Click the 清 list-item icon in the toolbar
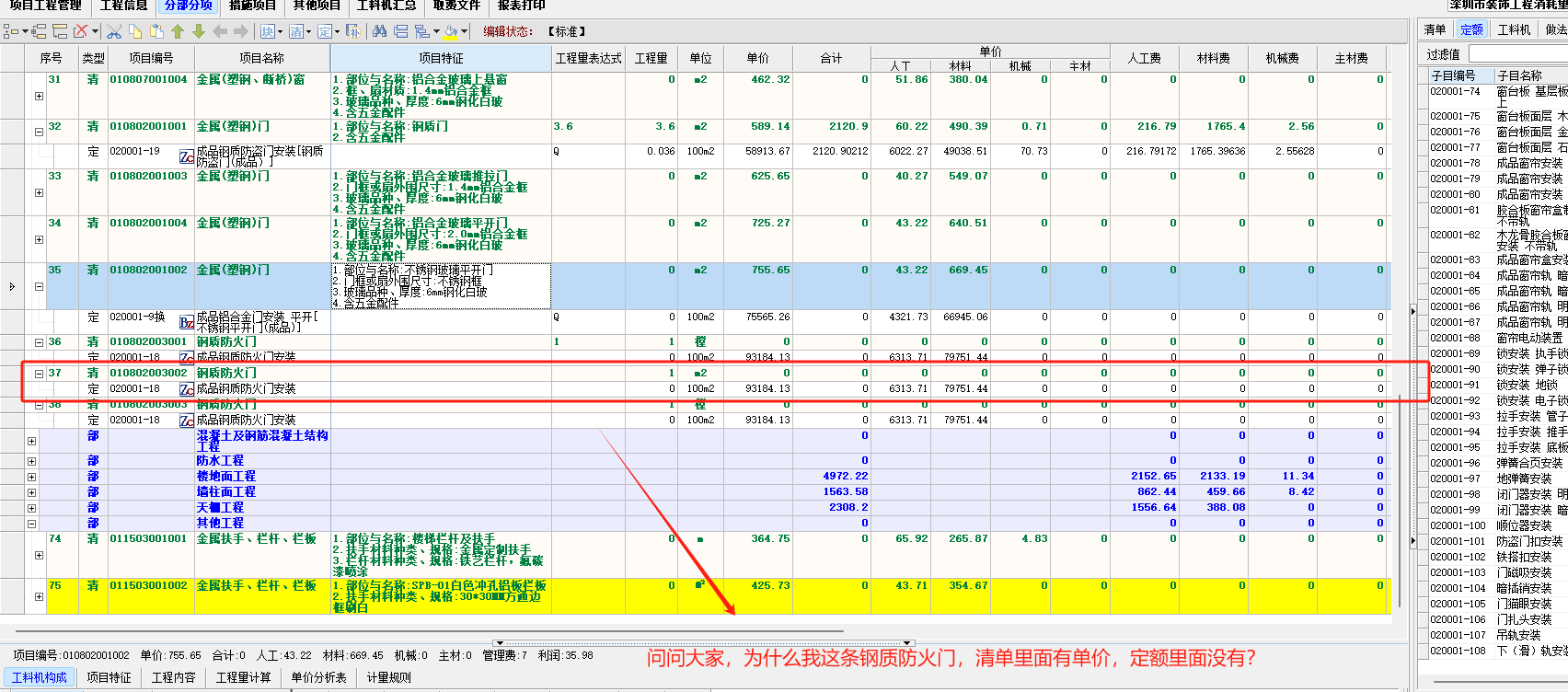 295,31
